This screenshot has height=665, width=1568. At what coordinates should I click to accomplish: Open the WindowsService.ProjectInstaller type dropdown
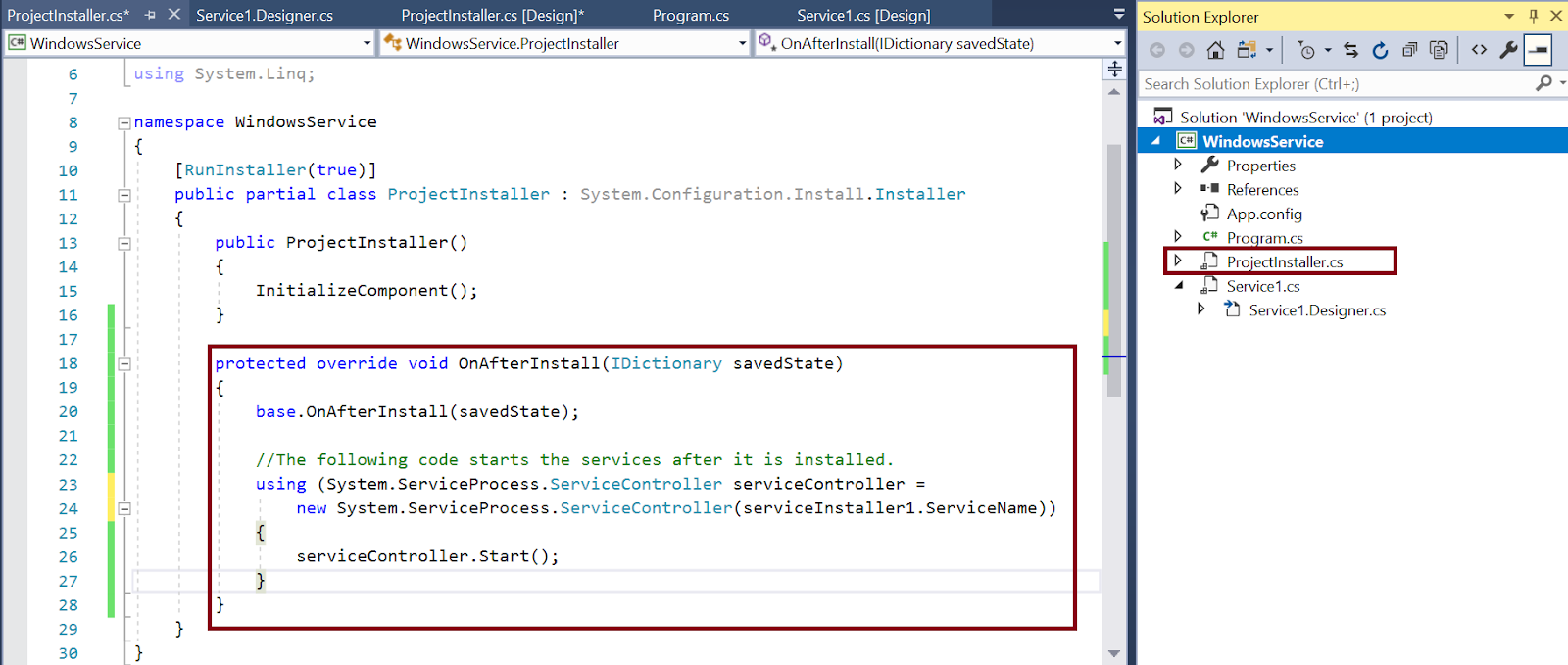coord(742,43)
